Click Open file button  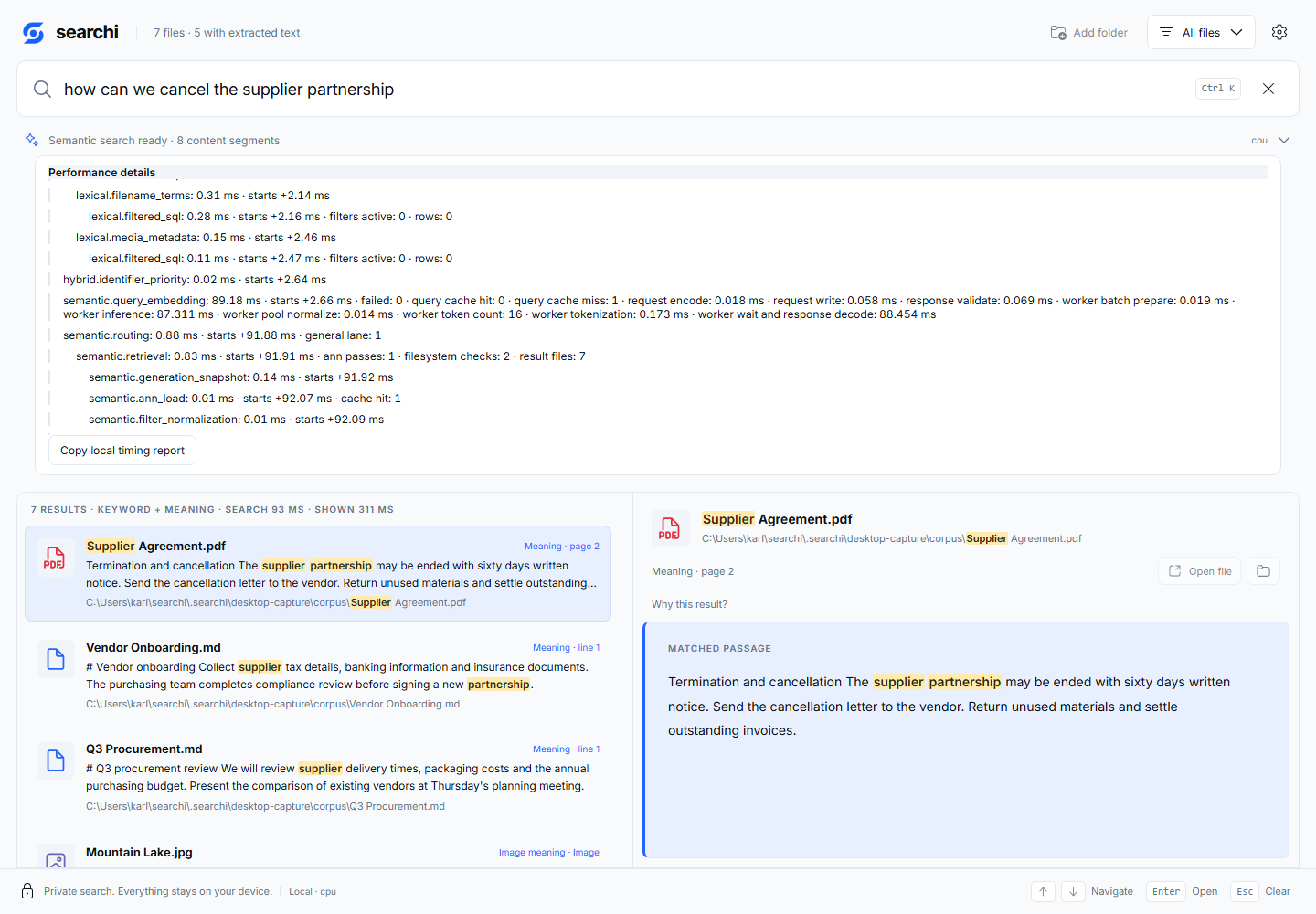(x=1200, y=571)
